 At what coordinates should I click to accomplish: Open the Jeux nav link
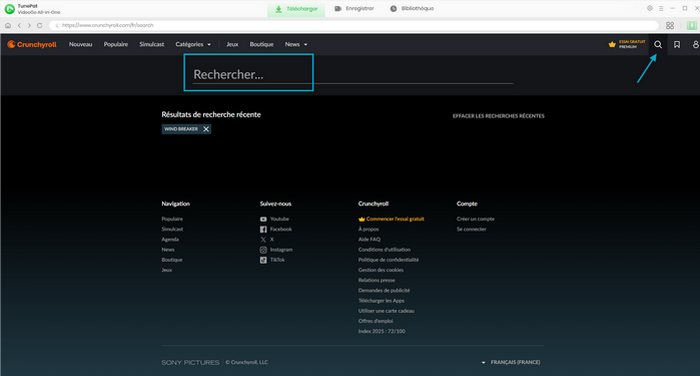(x=232, y=44)
